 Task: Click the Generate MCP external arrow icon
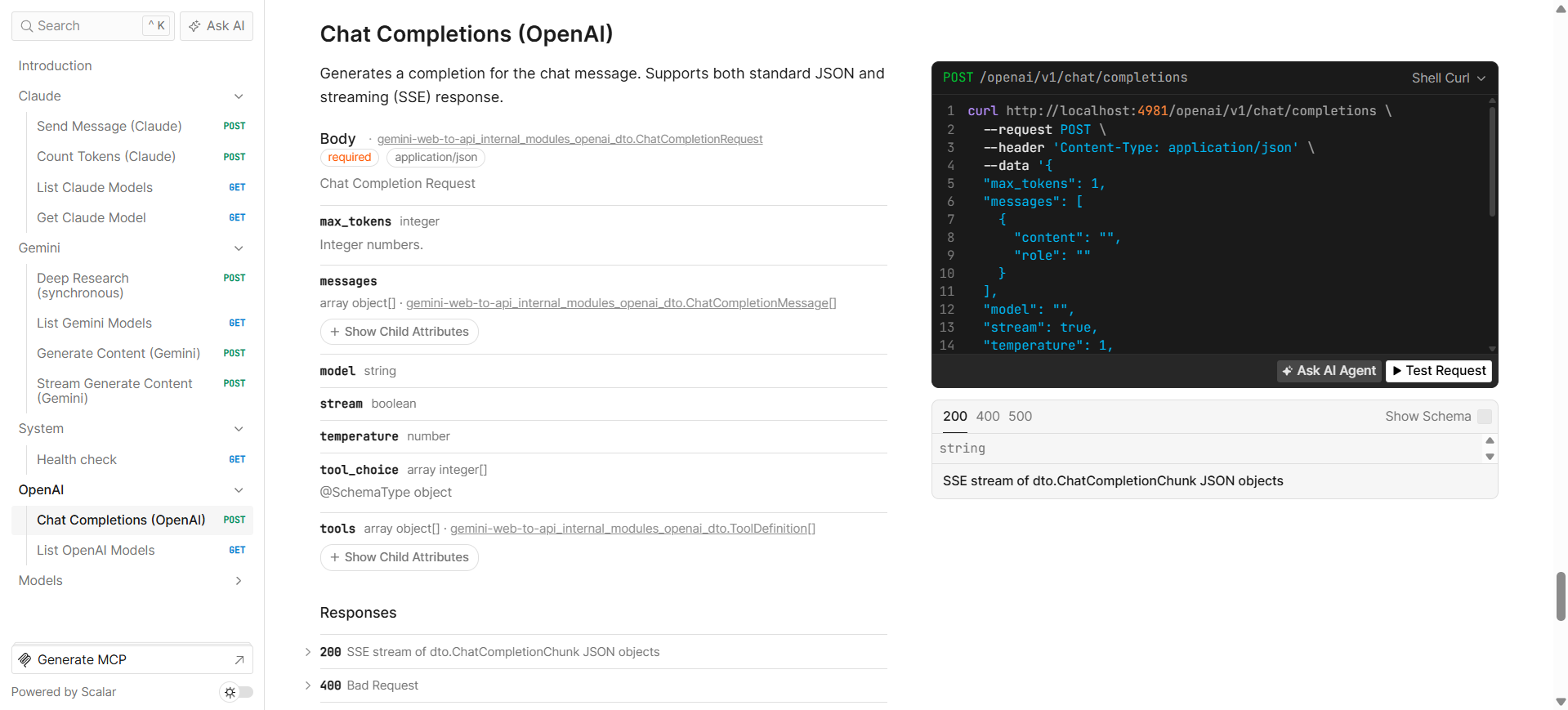click(x=239, y=659)
